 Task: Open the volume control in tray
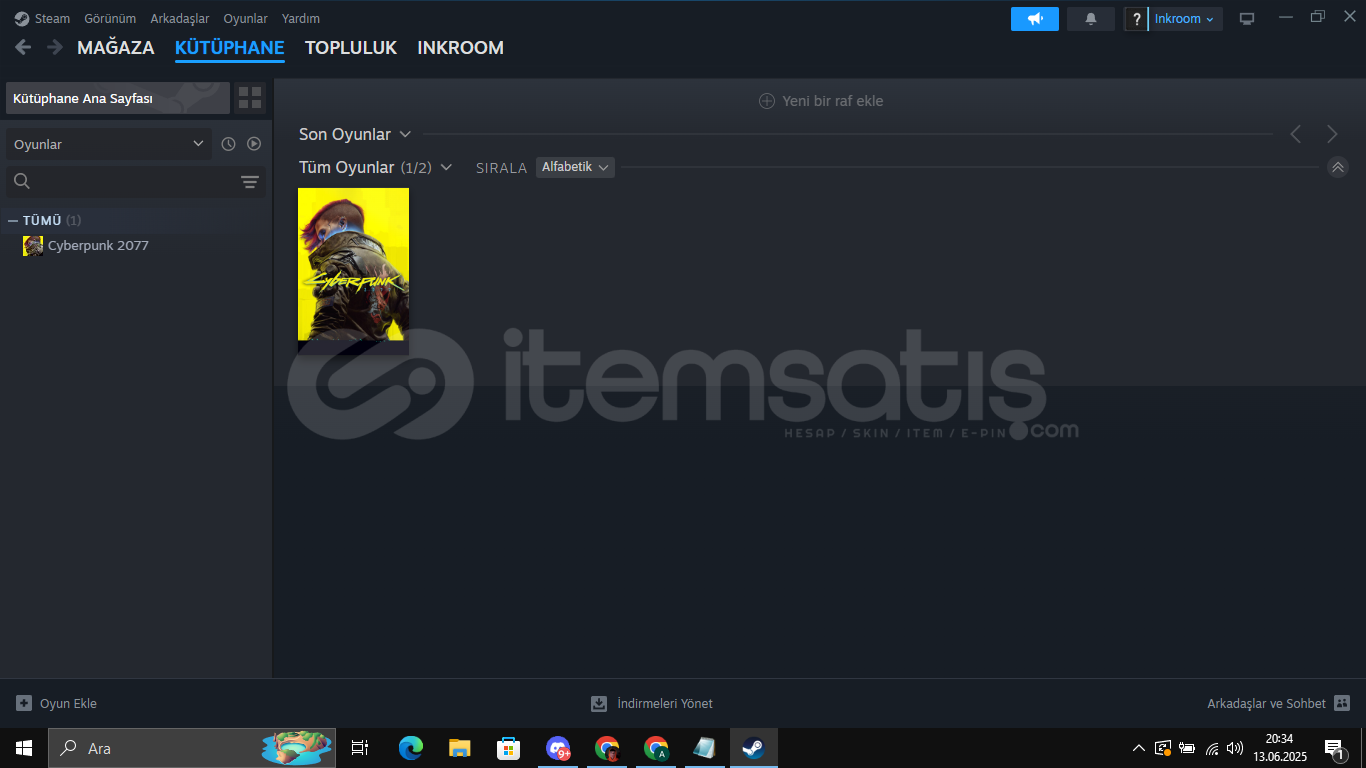point(1235,748)
